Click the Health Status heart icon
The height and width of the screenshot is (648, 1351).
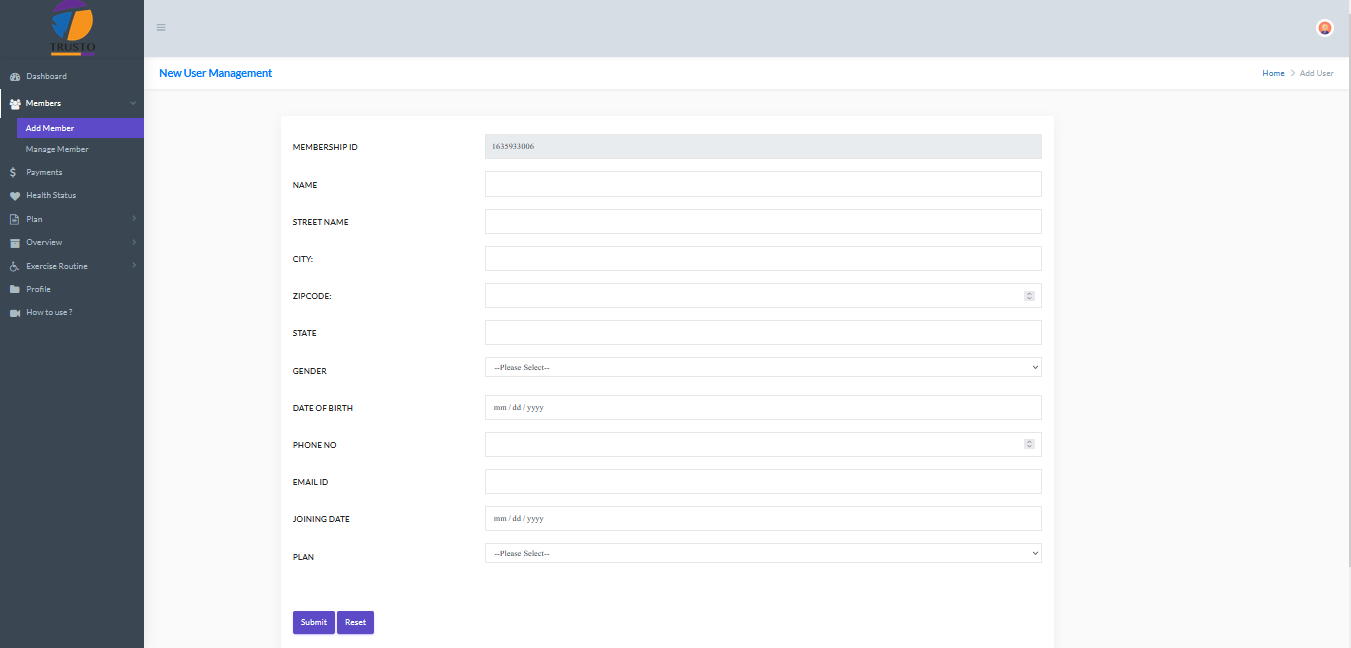[15, 196]
